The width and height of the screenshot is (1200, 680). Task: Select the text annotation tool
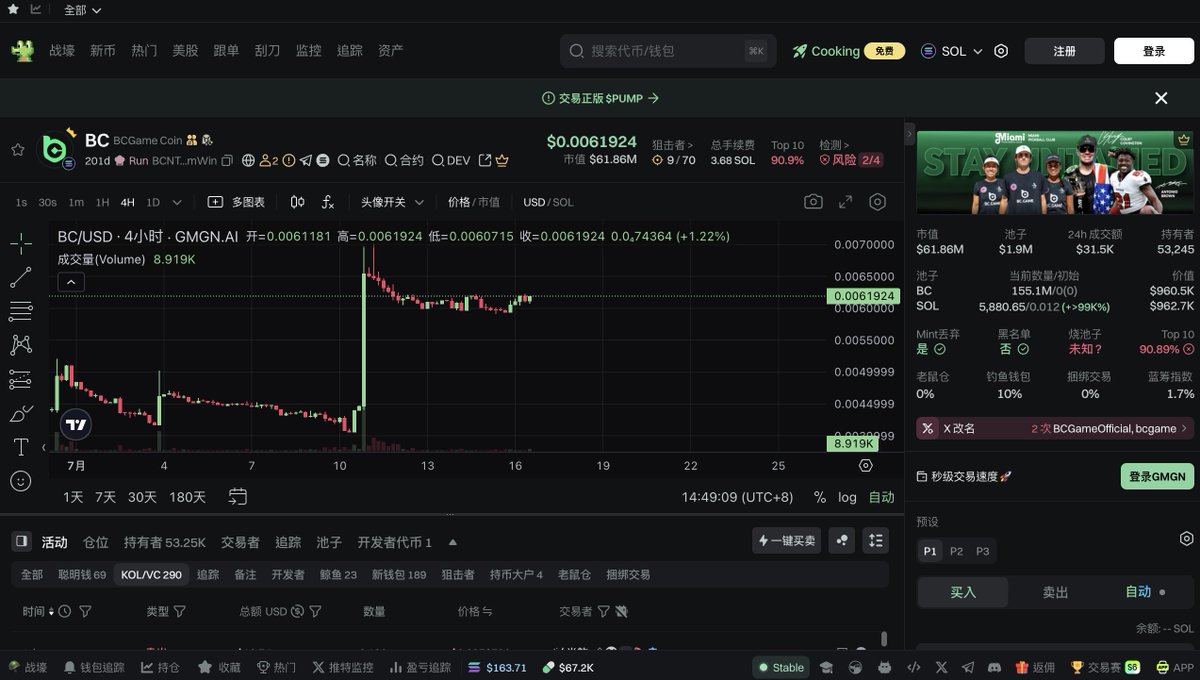point(20,447)
